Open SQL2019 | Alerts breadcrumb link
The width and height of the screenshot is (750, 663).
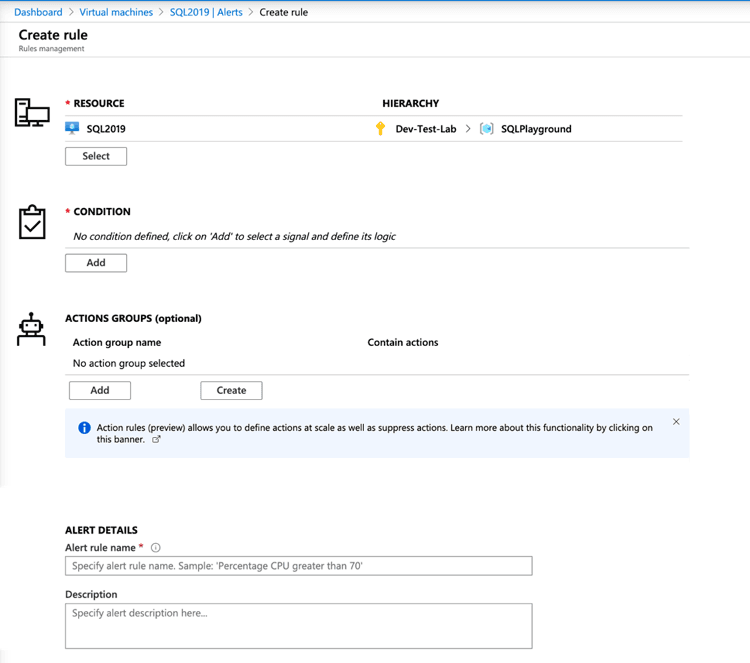click(x=206, y=12)
